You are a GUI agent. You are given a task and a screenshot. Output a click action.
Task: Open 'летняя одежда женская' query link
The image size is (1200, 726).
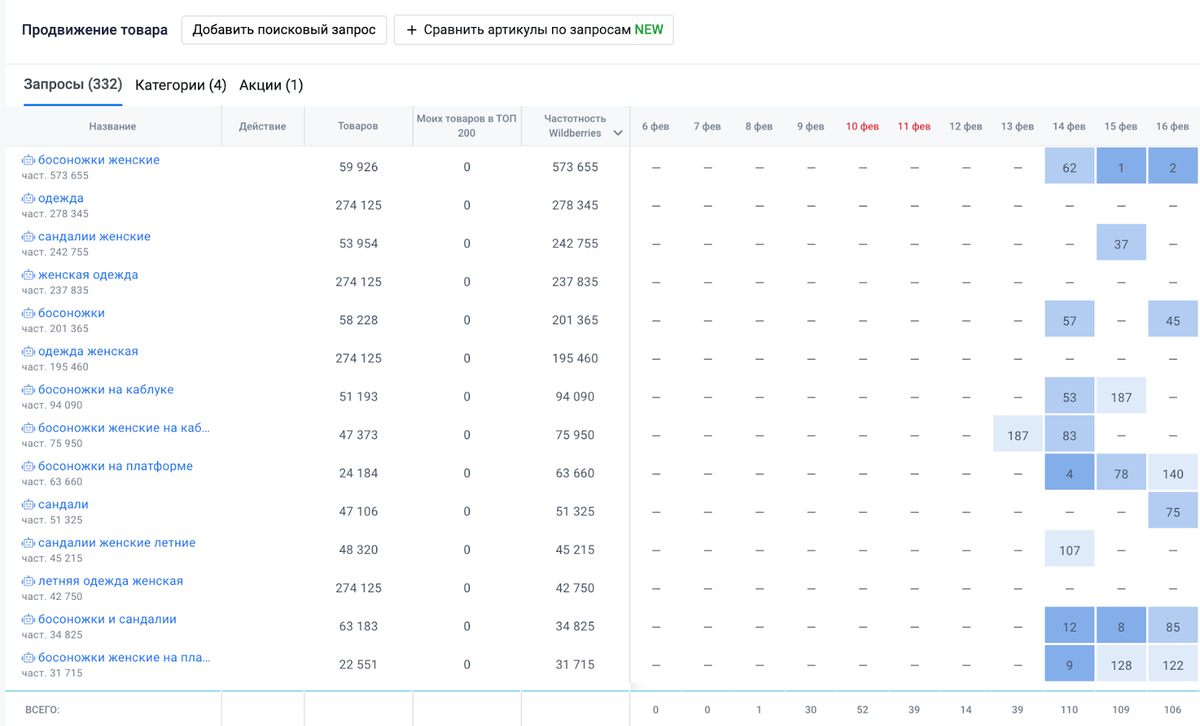tap(110, 581)
